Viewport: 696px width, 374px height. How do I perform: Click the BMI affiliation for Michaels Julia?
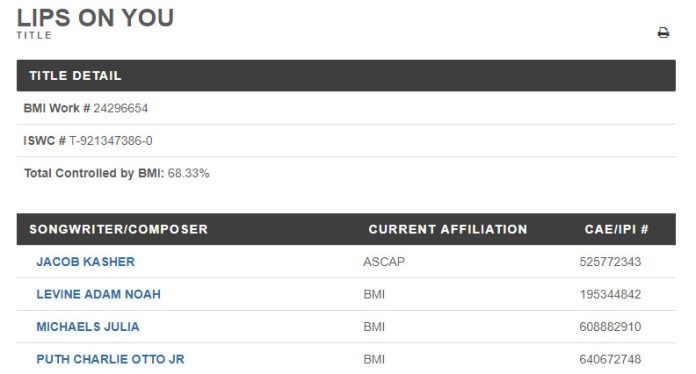coord(374,327)
